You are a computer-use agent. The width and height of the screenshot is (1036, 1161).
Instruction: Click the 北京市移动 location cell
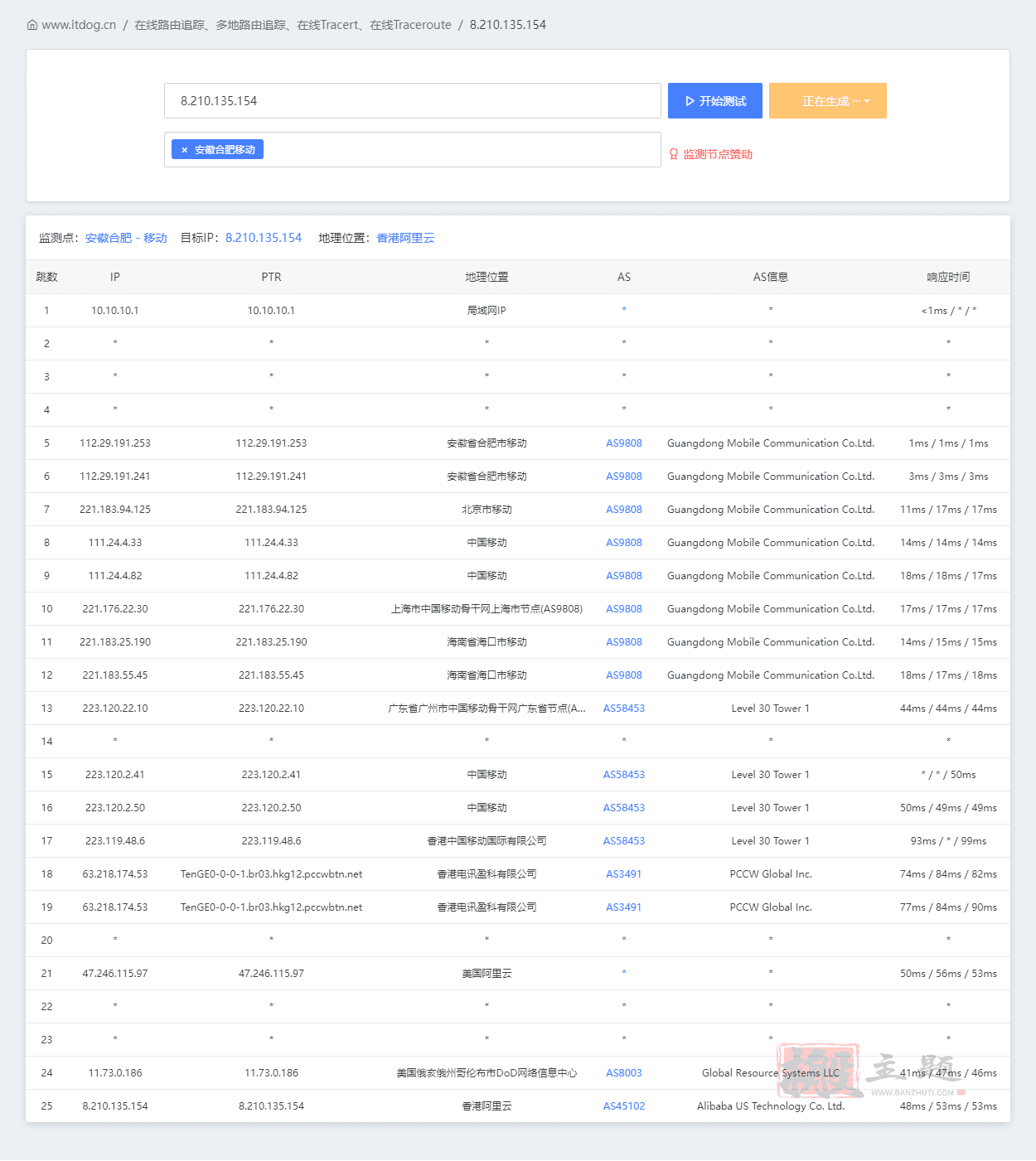pyautogui.click(x=487, y=510)
